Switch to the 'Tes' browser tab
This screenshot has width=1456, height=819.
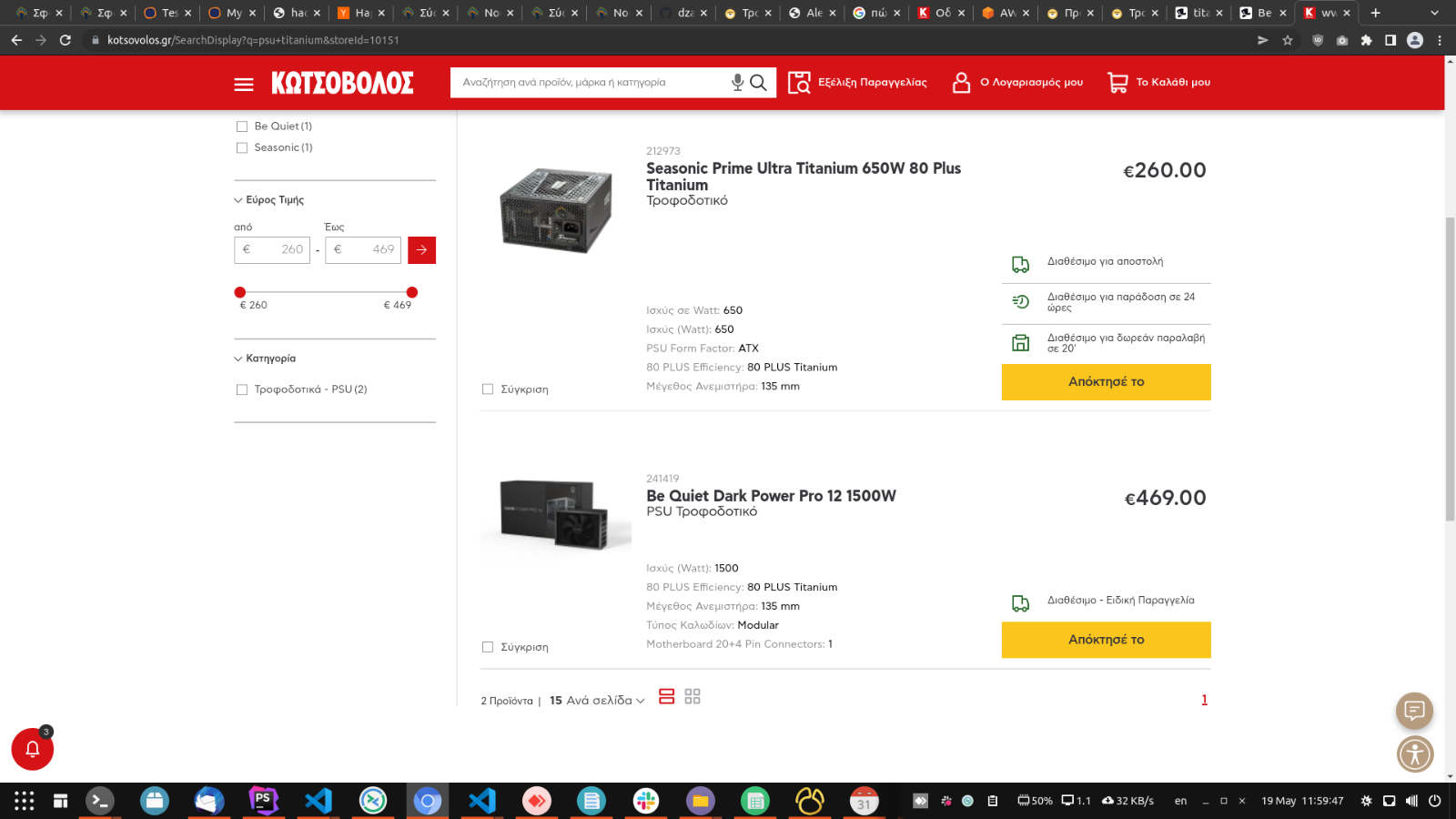(168, 13)
